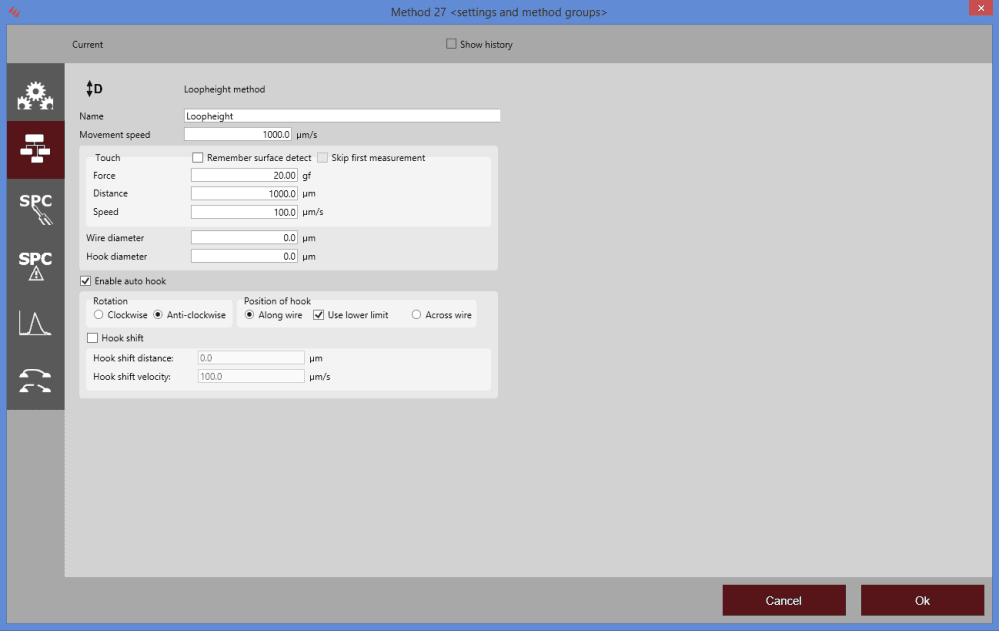The width and height of the screenshot is (999, 631).
Task: Choose Across wire hook position
Action: [416, 315]
